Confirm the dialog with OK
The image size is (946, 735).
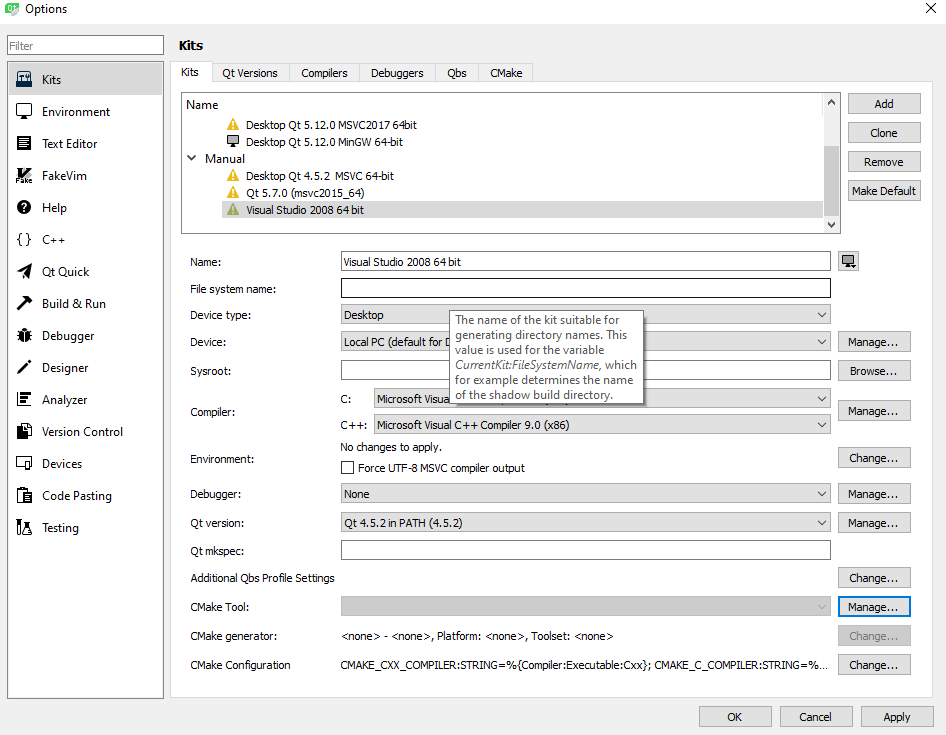735,717
